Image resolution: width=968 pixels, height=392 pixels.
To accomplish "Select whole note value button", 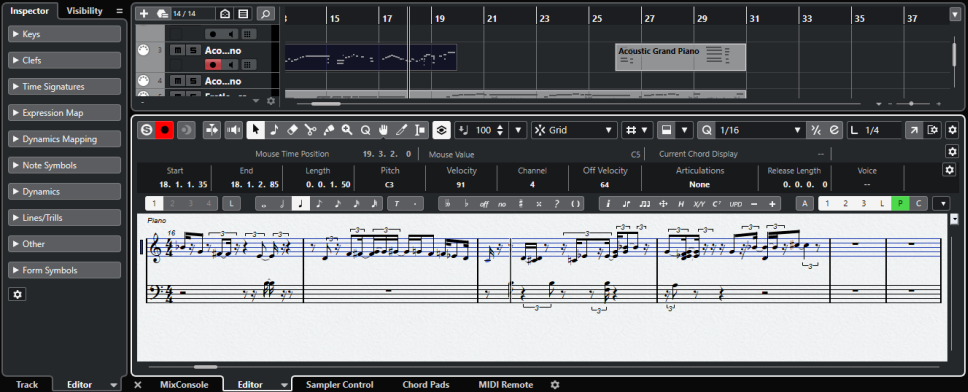I will pyautogui.click(x=264, y=204).
